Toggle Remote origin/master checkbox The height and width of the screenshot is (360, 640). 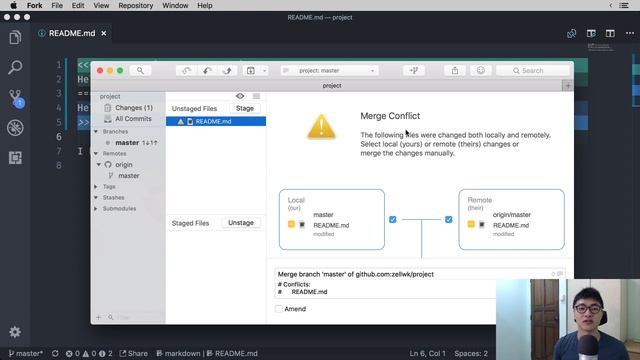pyautogui.click(x=449, y=220)
